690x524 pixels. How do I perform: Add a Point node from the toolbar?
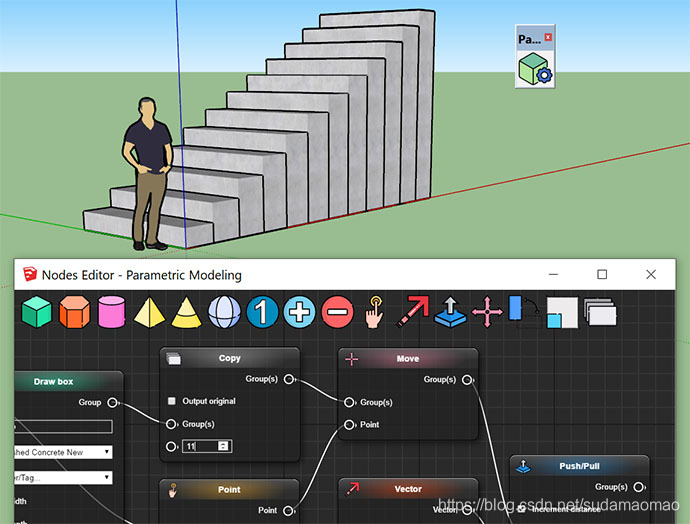click(x=374, y=312)
